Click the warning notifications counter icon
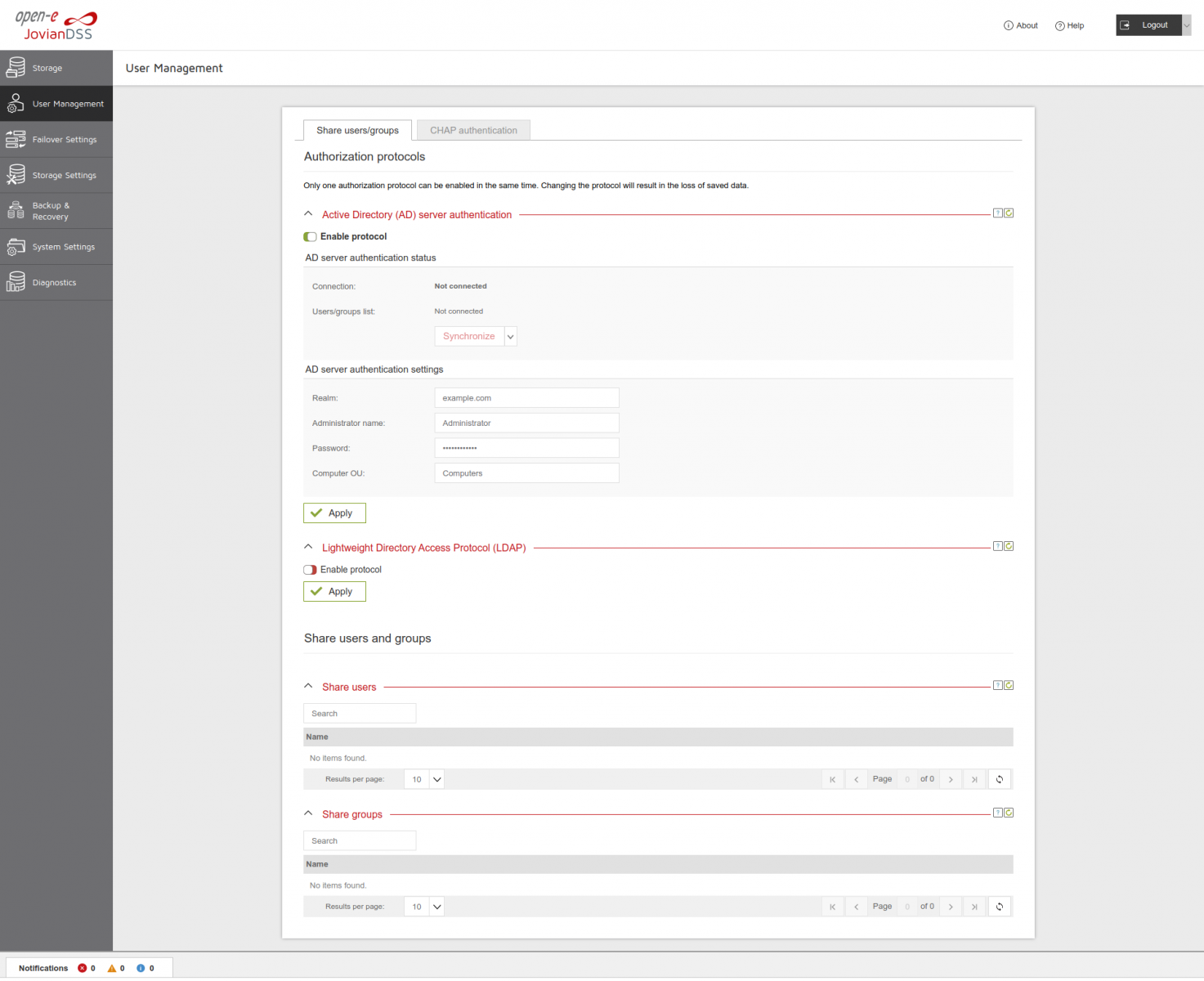1204x981 pixels. coord(112,968)
